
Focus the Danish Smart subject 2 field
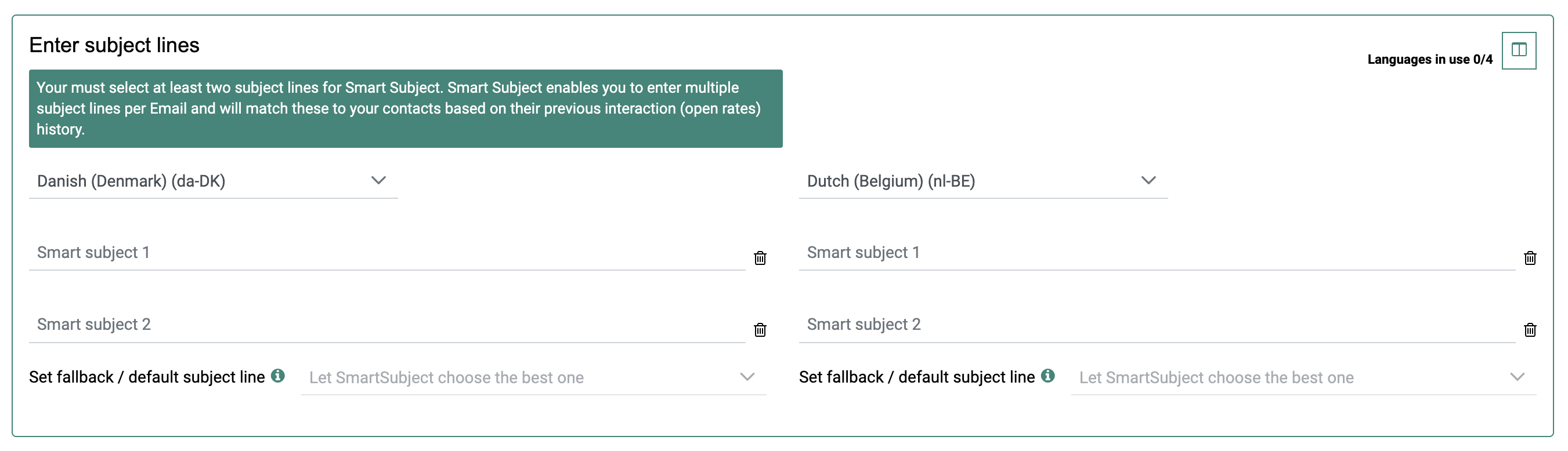tap(386, 325)
